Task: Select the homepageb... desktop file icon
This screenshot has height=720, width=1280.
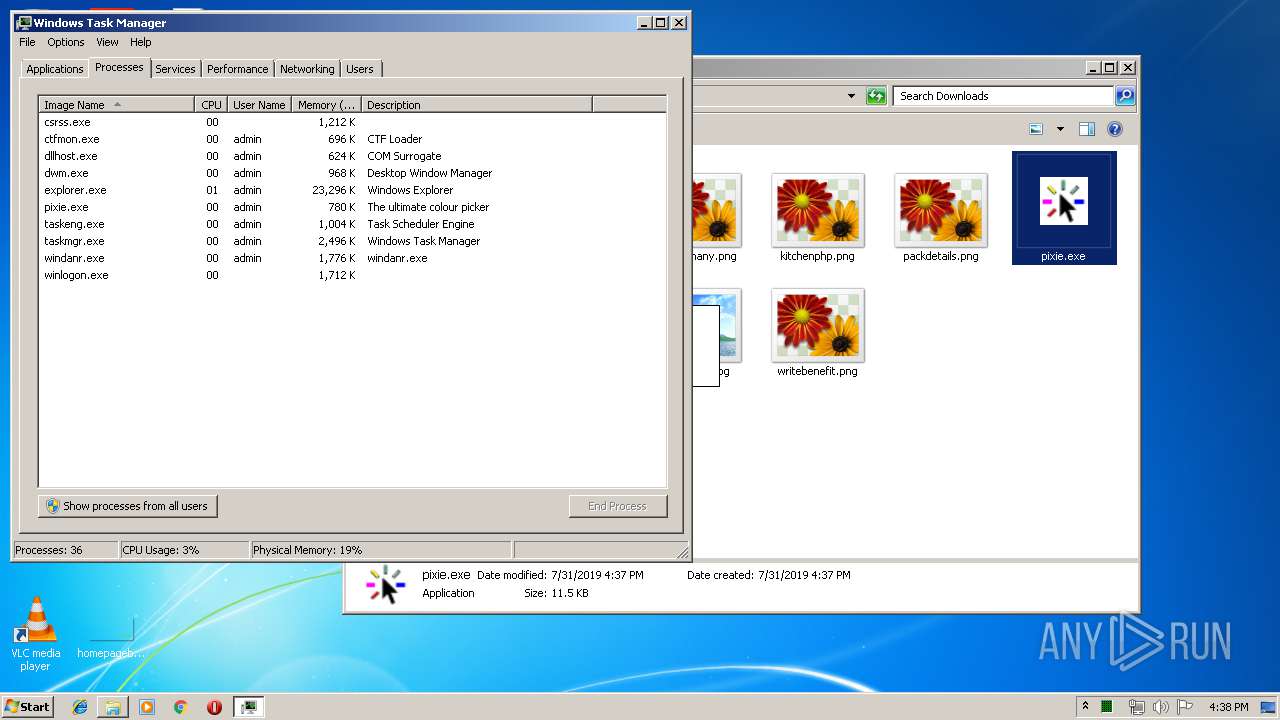Action: [x=111, y=637]
